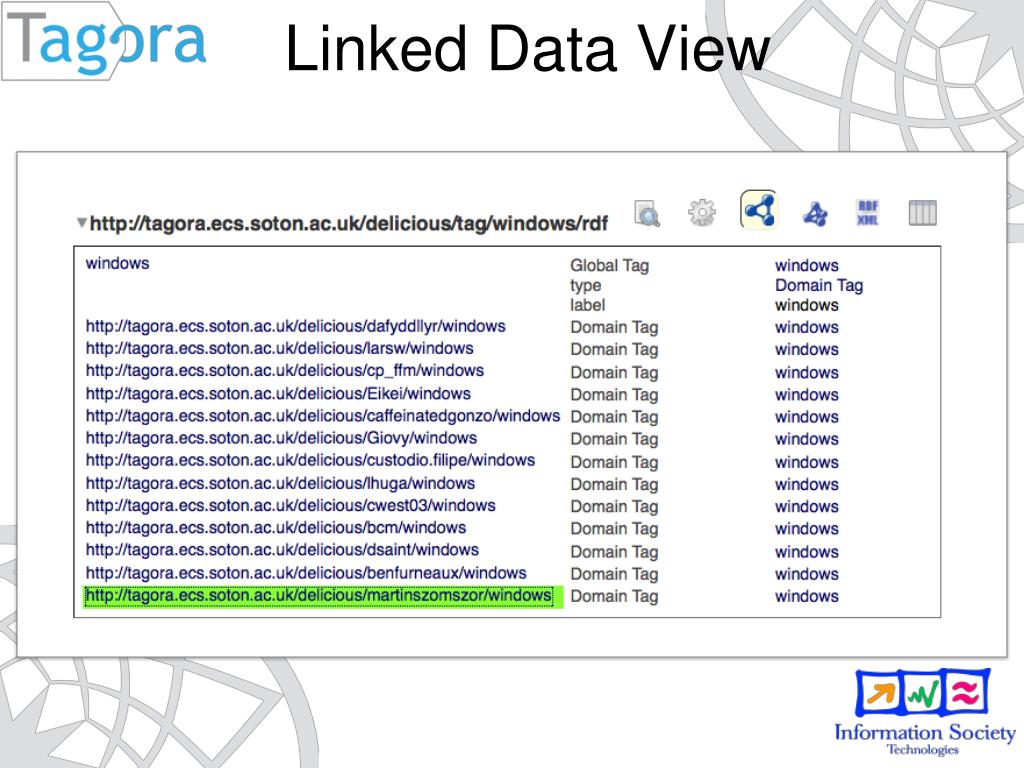This screenshot has width=1024, height=768.
Task: Click 'windows' value in the larsw row
Action: (x=807, y=349)
